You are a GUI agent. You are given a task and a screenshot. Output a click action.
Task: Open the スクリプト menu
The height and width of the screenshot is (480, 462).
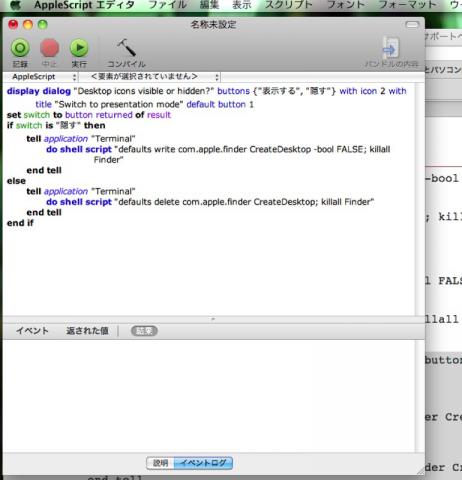click(289, 5)
